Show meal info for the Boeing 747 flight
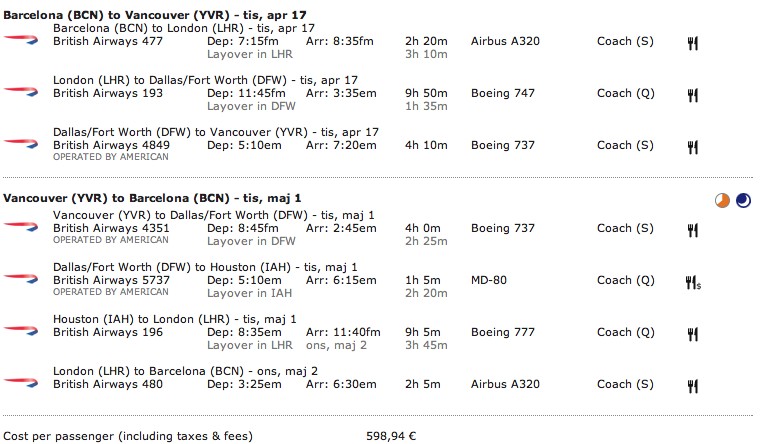This screenshot has height=444, width=760. (691, 94)
